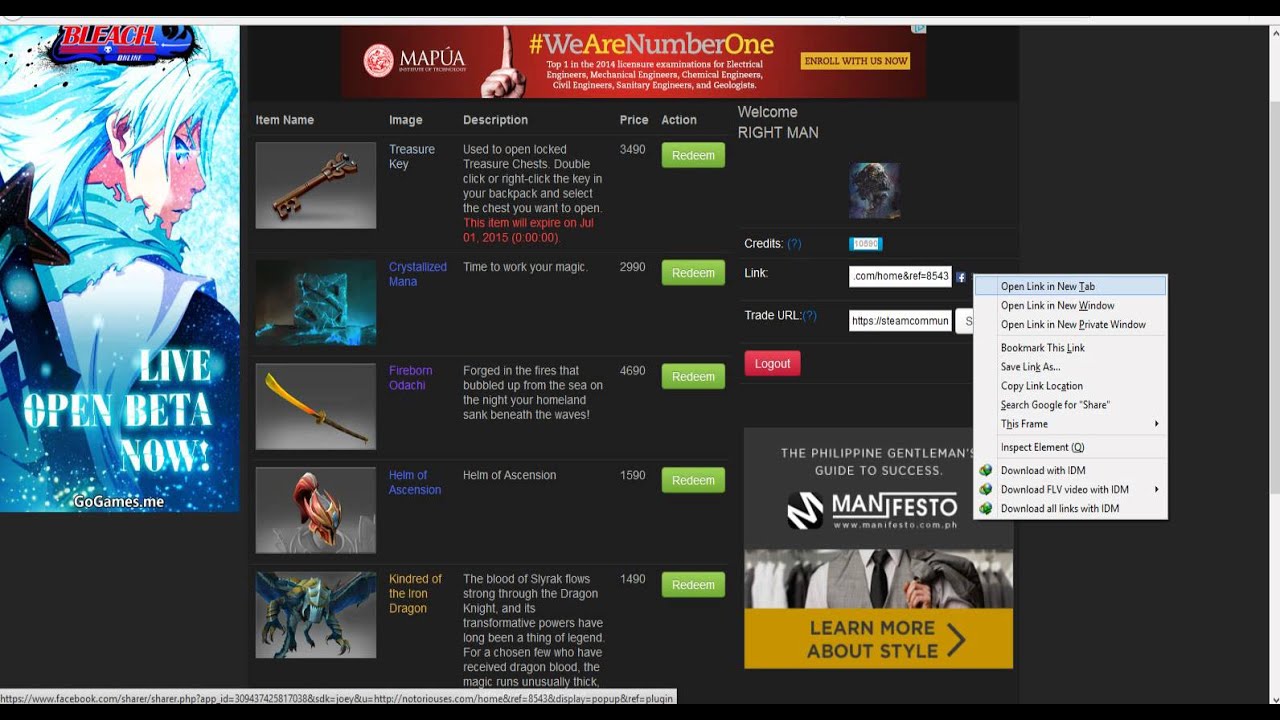
Task: Click the IDM icon beside Download FLV video
Action: (985, 489)
